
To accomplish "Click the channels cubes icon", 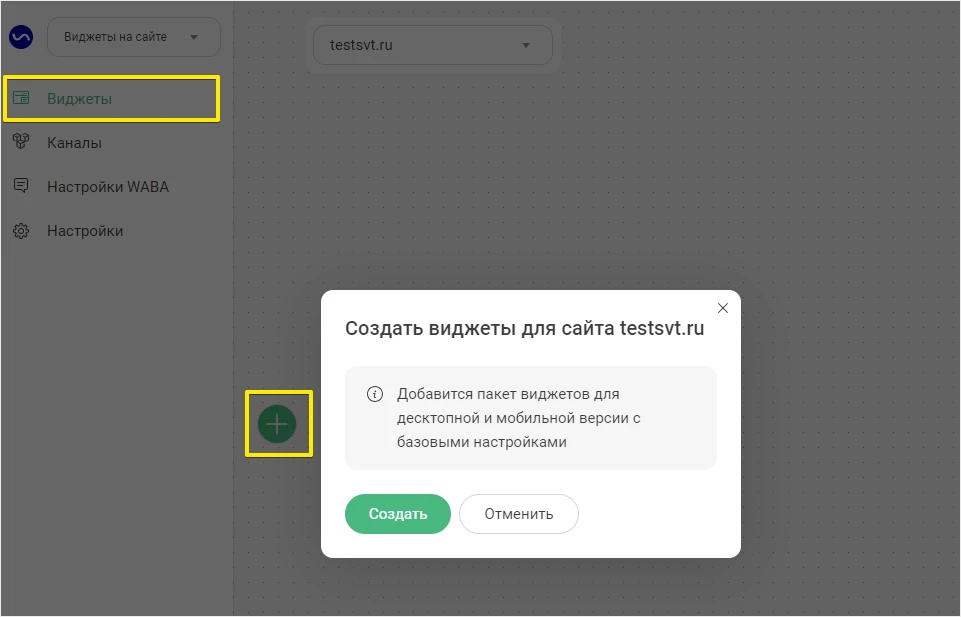I will coord(21,142).
